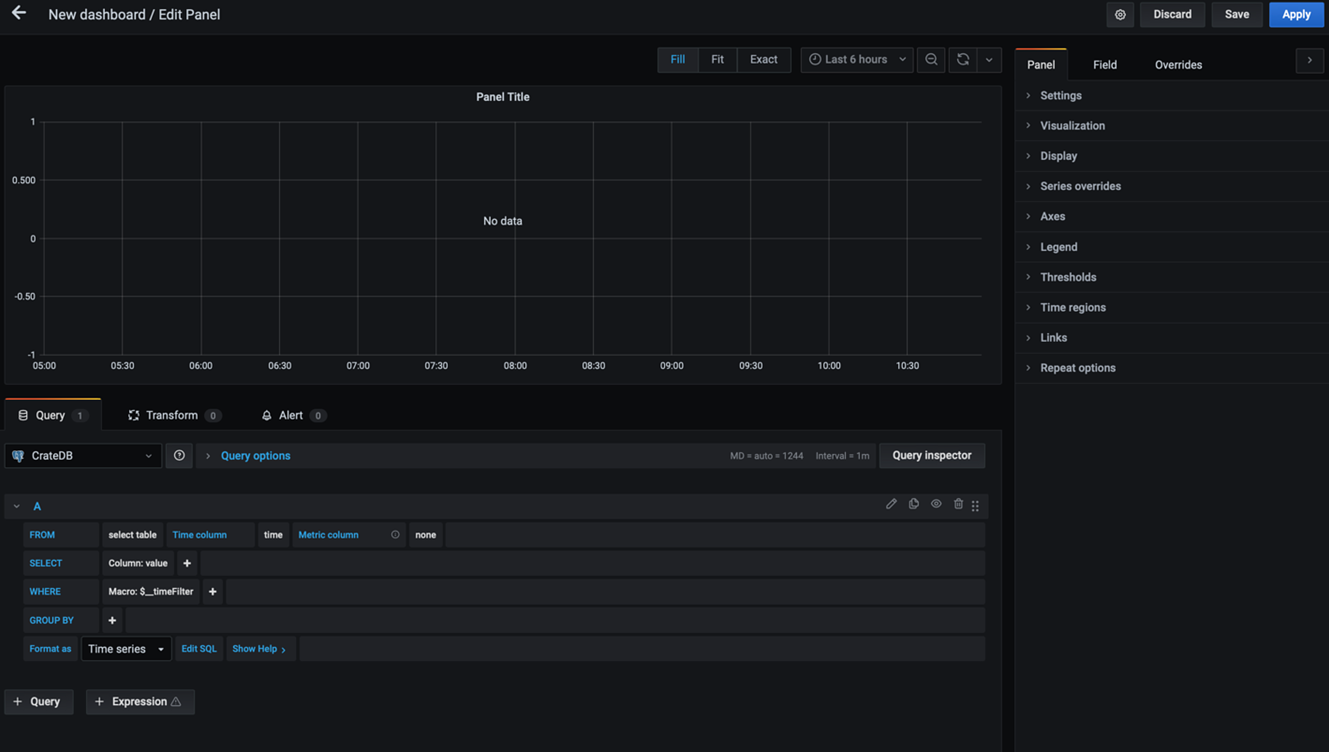Click Show Help

pos(260,649)
